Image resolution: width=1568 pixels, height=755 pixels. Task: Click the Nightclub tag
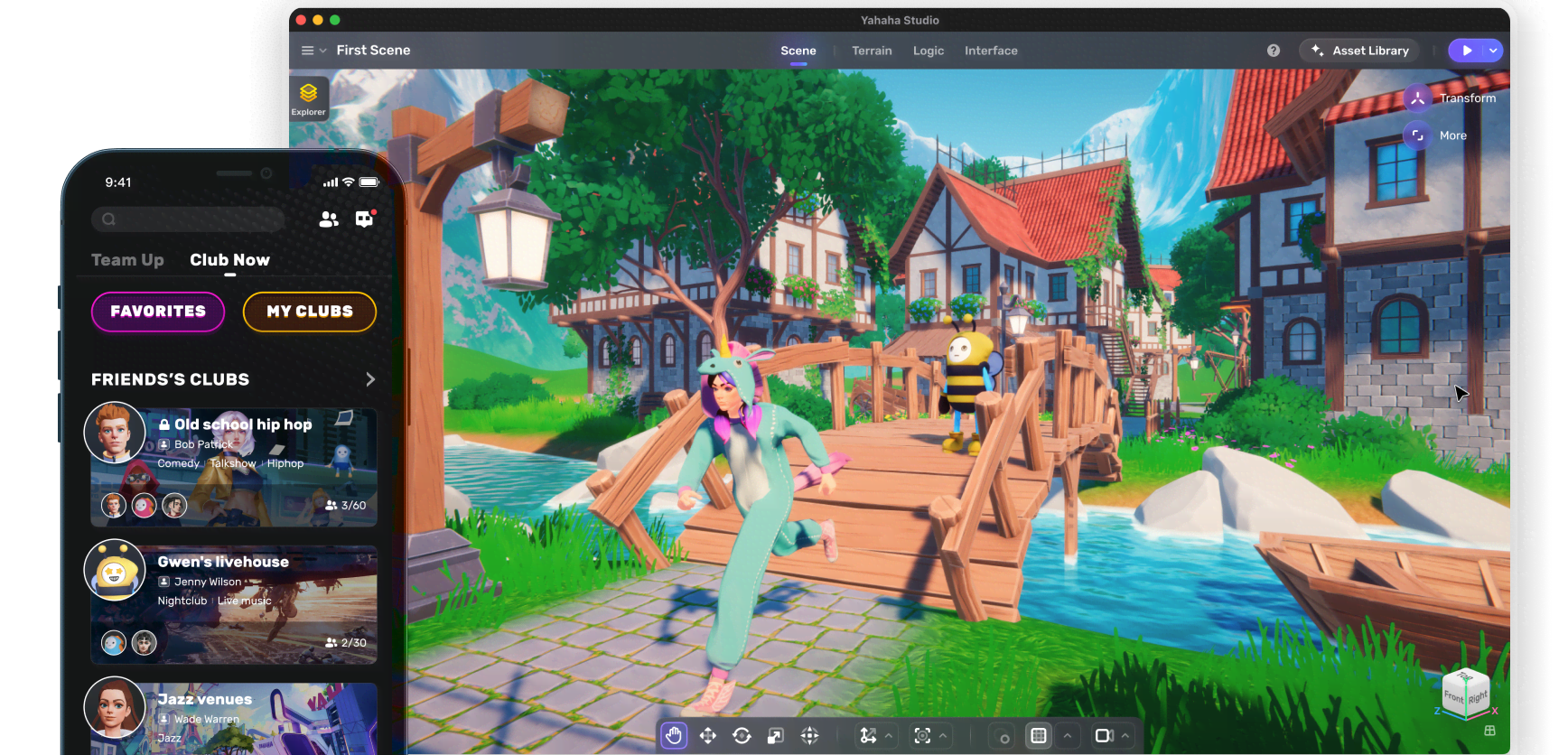(x=182, y=601)
